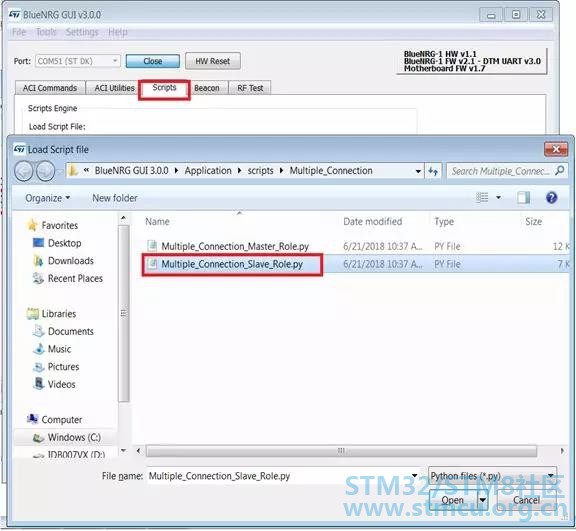Image resolution: width=576 pixels, height=531 pixels.
Task: Open the File name dropdown arrow
Action: 414,476
